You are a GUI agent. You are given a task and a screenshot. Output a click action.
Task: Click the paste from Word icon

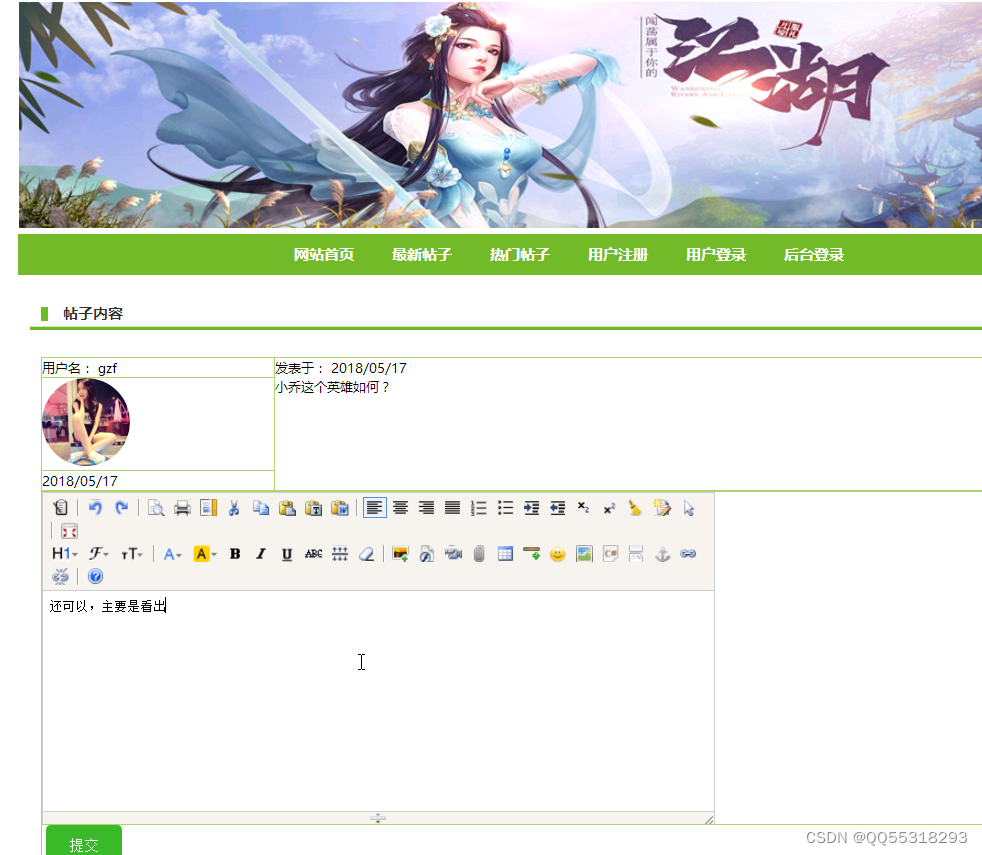point(340,508)
